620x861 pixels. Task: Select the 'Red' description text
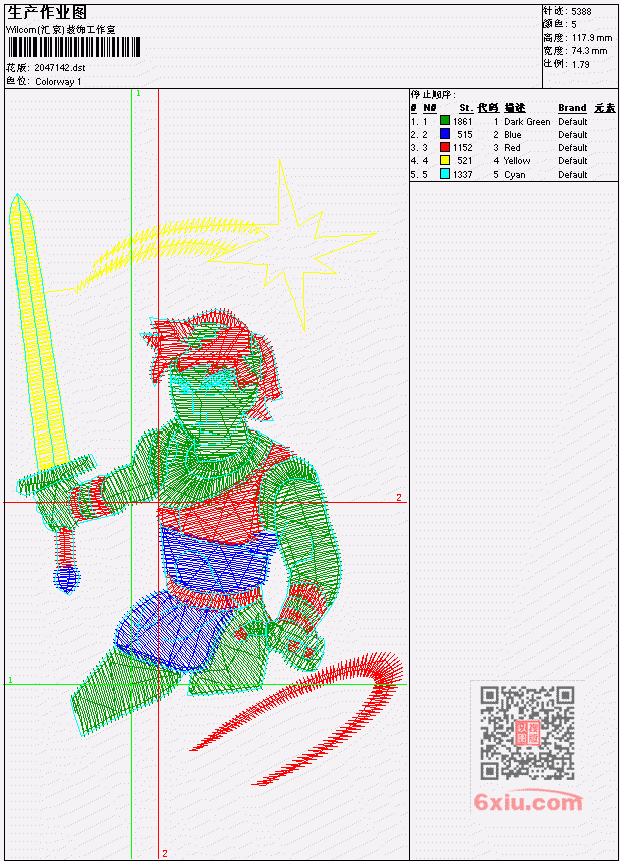(x=512, y=148)
